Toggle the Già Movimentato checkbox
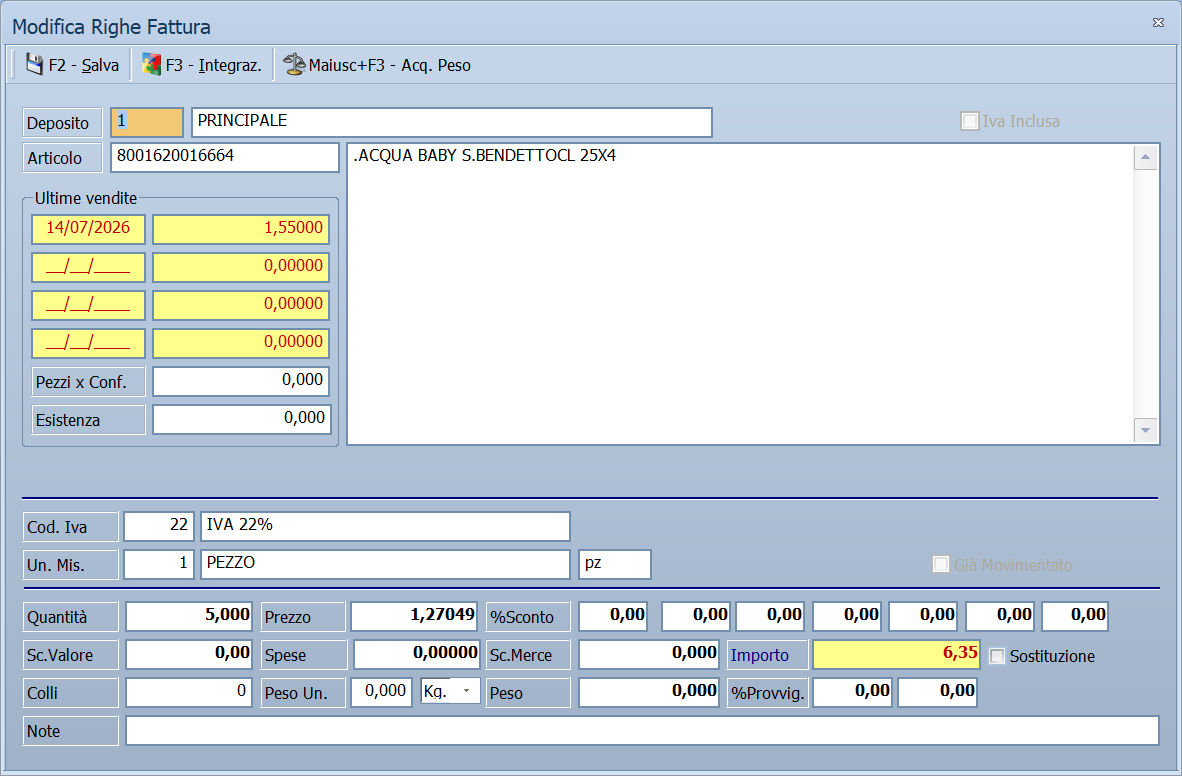This screenshot has height=776, width=1182. [x=941, y=565]
